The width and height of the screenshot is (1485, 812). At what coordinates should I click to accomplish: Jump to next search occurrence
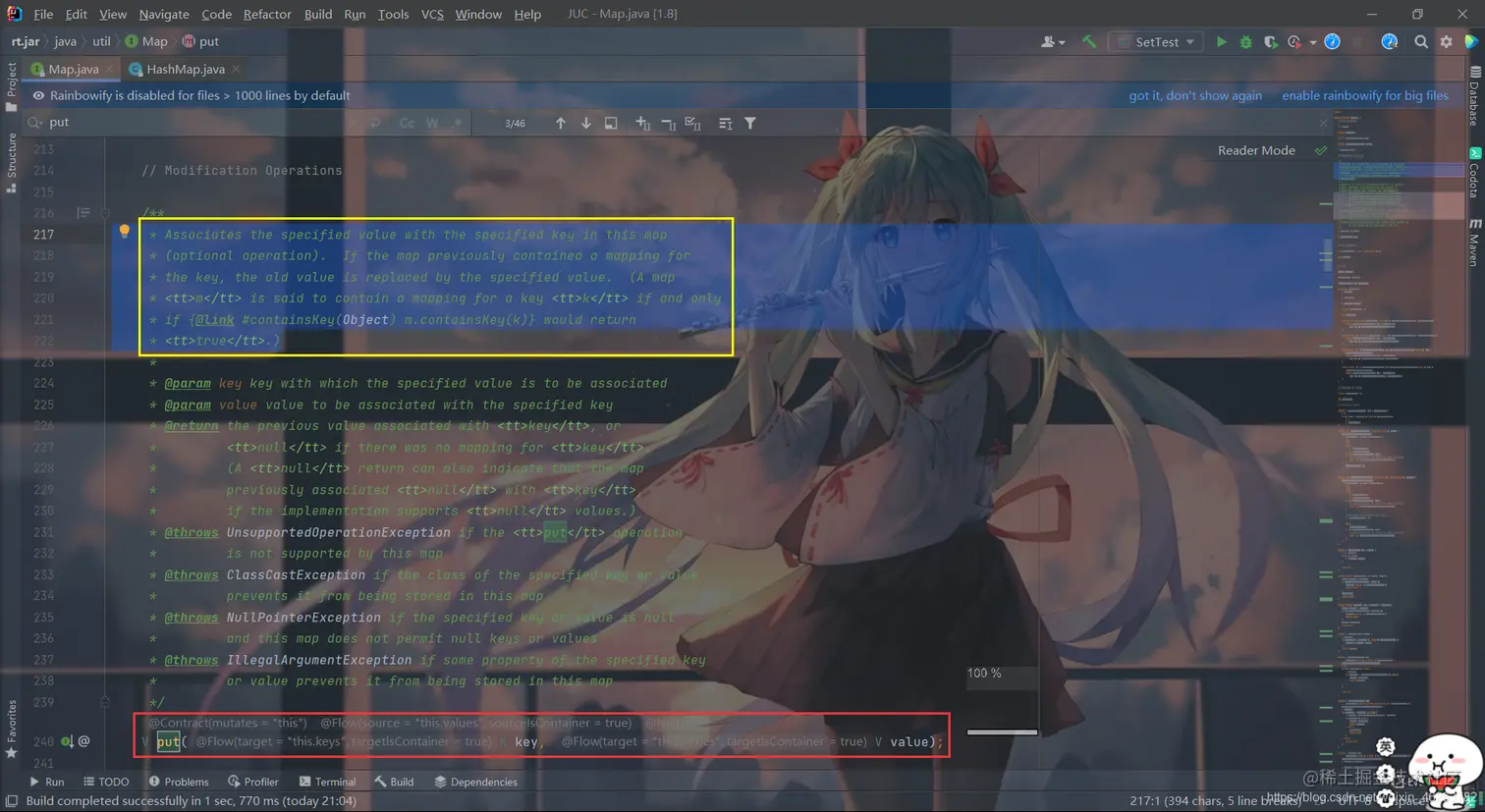pyautogui.click(x=586, y=124)
